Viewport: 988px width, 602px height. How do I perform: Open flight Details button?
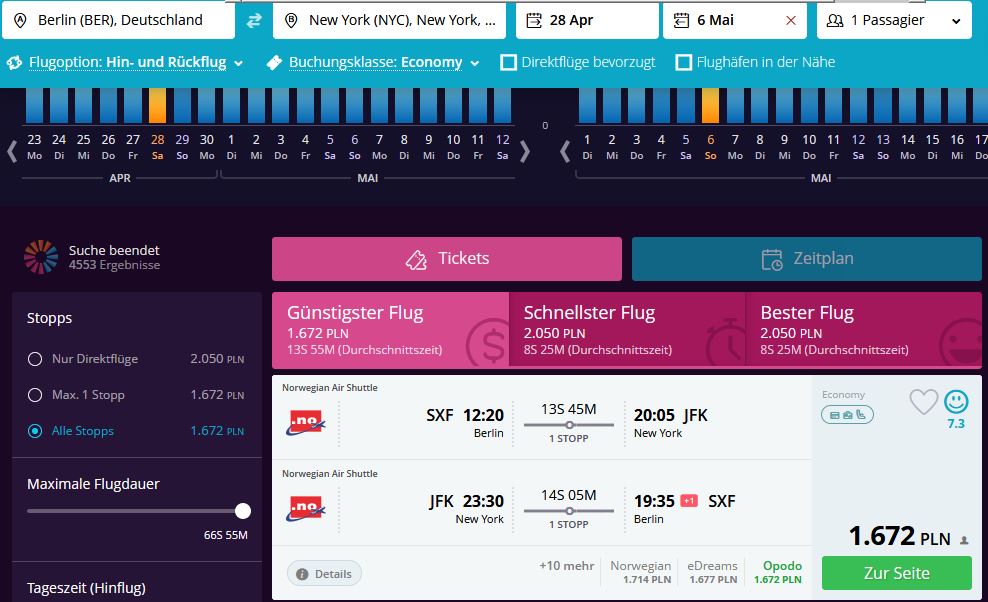[x=325, y=574]
